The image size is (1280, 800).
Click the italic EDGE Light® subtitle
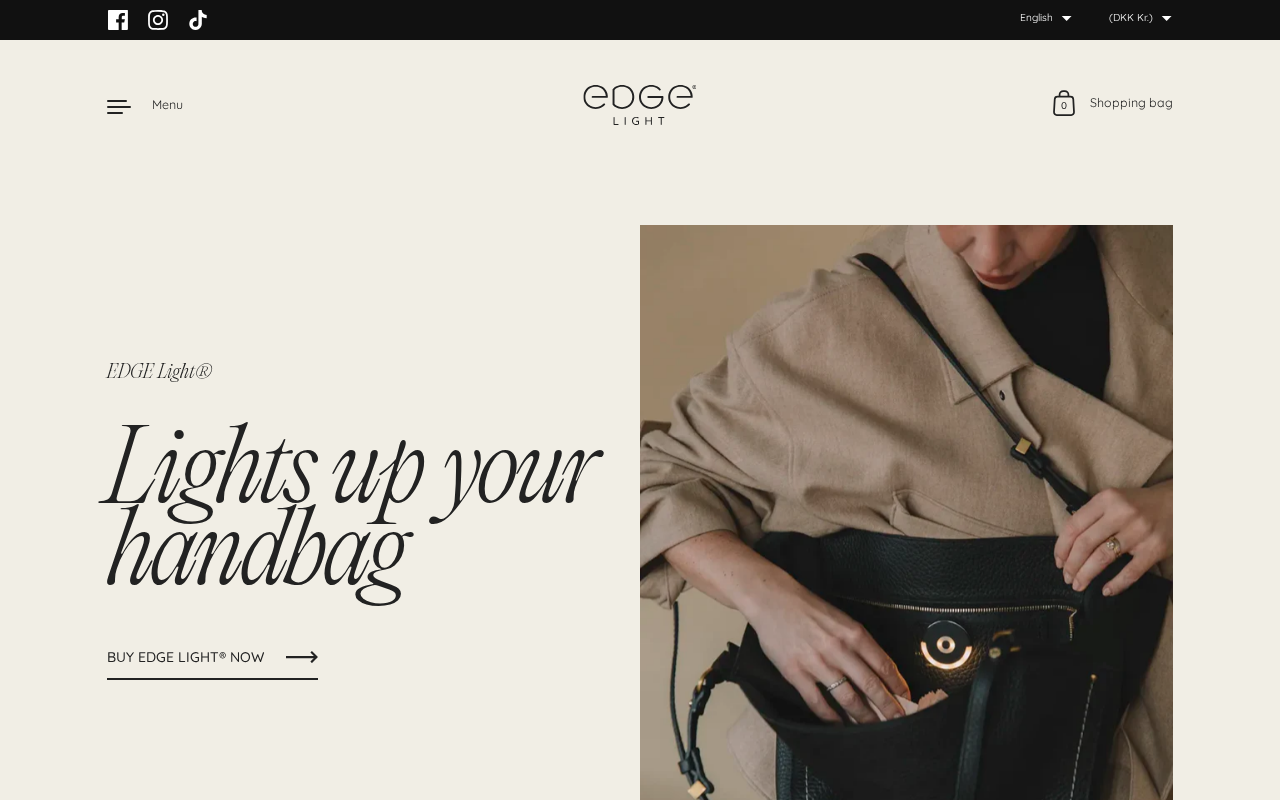click(x=159, y=371)
